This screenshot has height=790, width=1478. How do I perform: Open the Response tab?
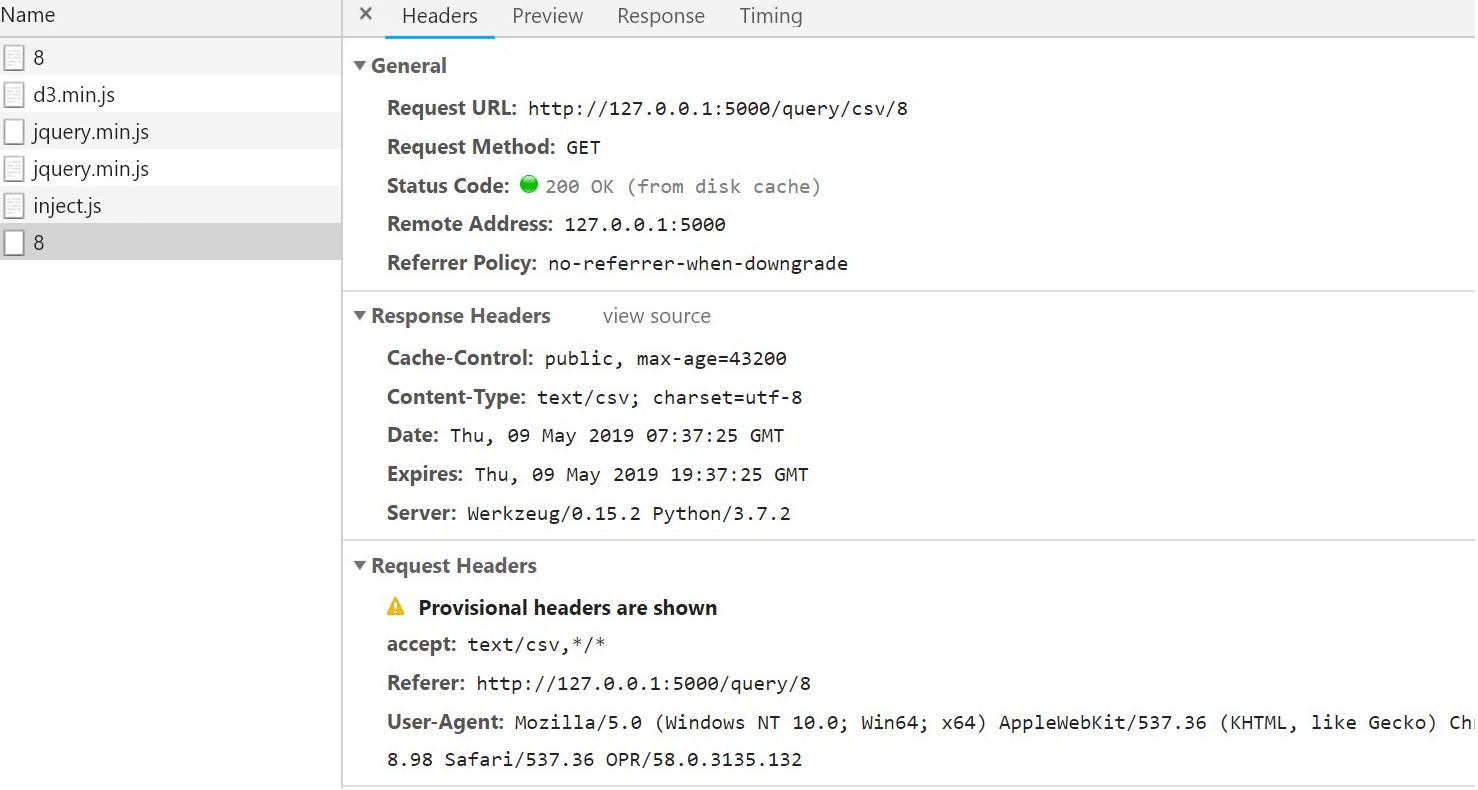[660, 16]
